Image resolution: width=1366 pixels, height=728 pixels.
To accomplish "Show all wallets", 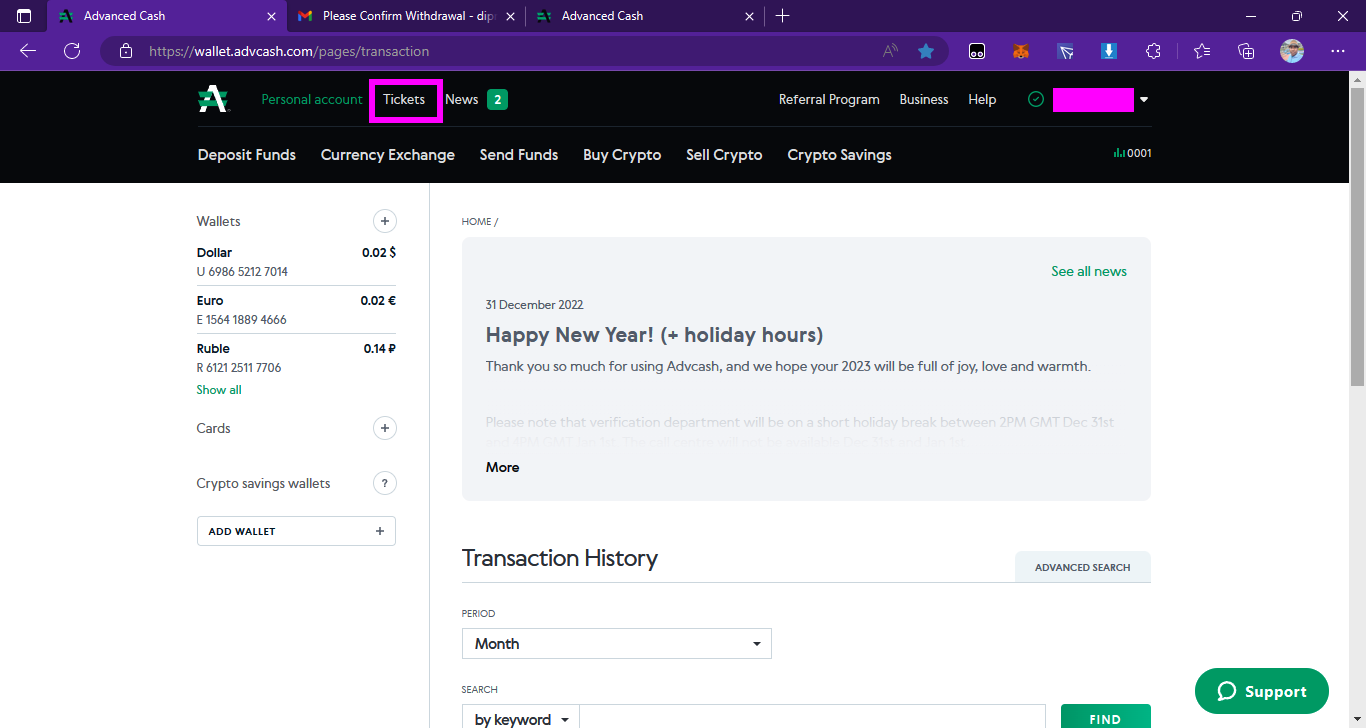I will pos(219,390).
